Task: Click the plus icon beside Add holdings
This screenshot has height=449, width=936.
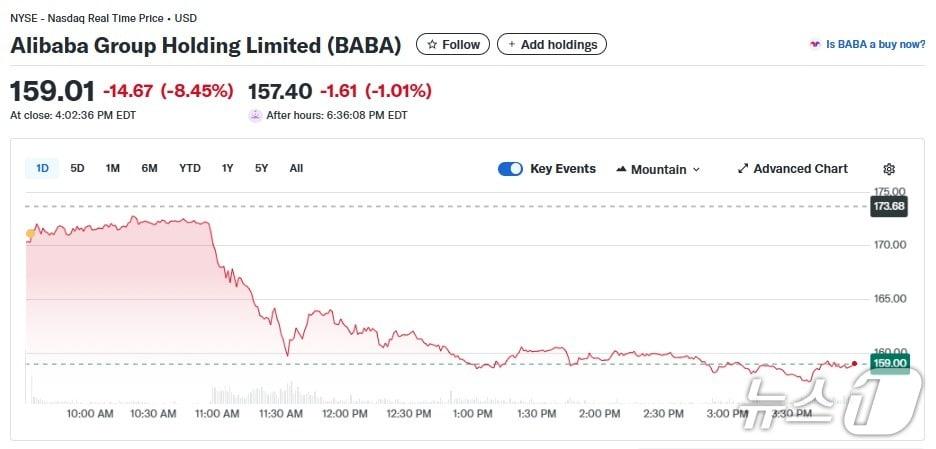Action: pos(512,45)
